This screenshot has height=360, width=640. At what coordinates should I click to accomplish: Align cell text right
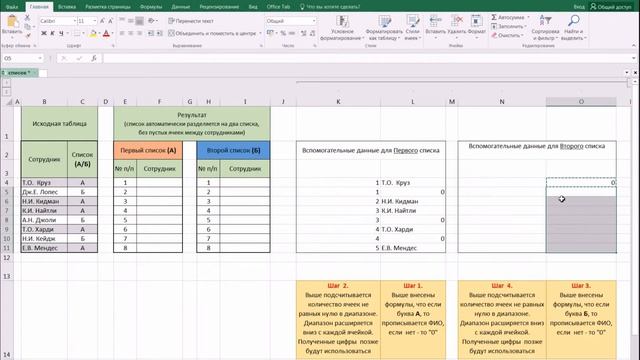(x=140, y=33)
